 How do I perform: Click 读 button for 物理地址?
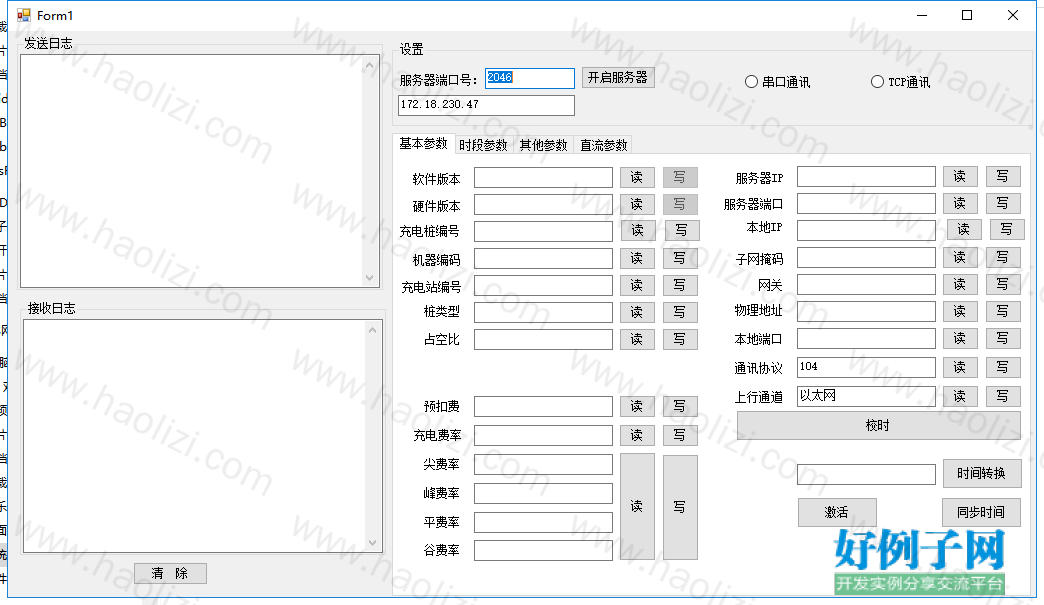(x=960, y=311)
